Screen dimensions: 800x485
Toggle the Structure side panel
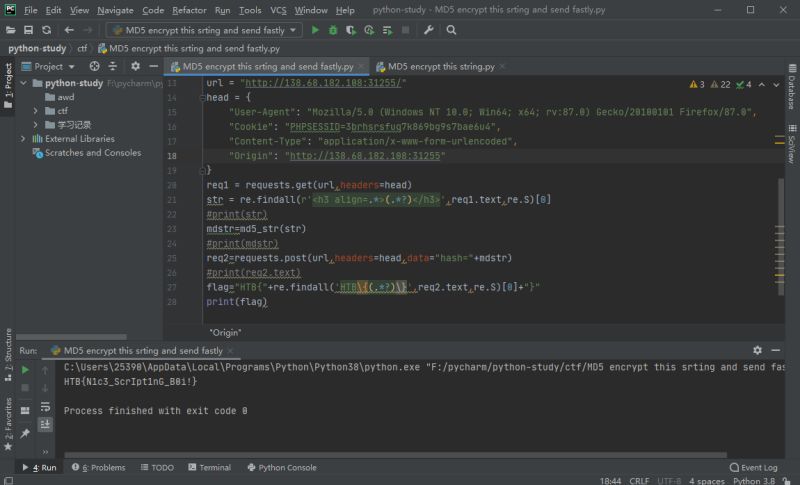(8, 355)
